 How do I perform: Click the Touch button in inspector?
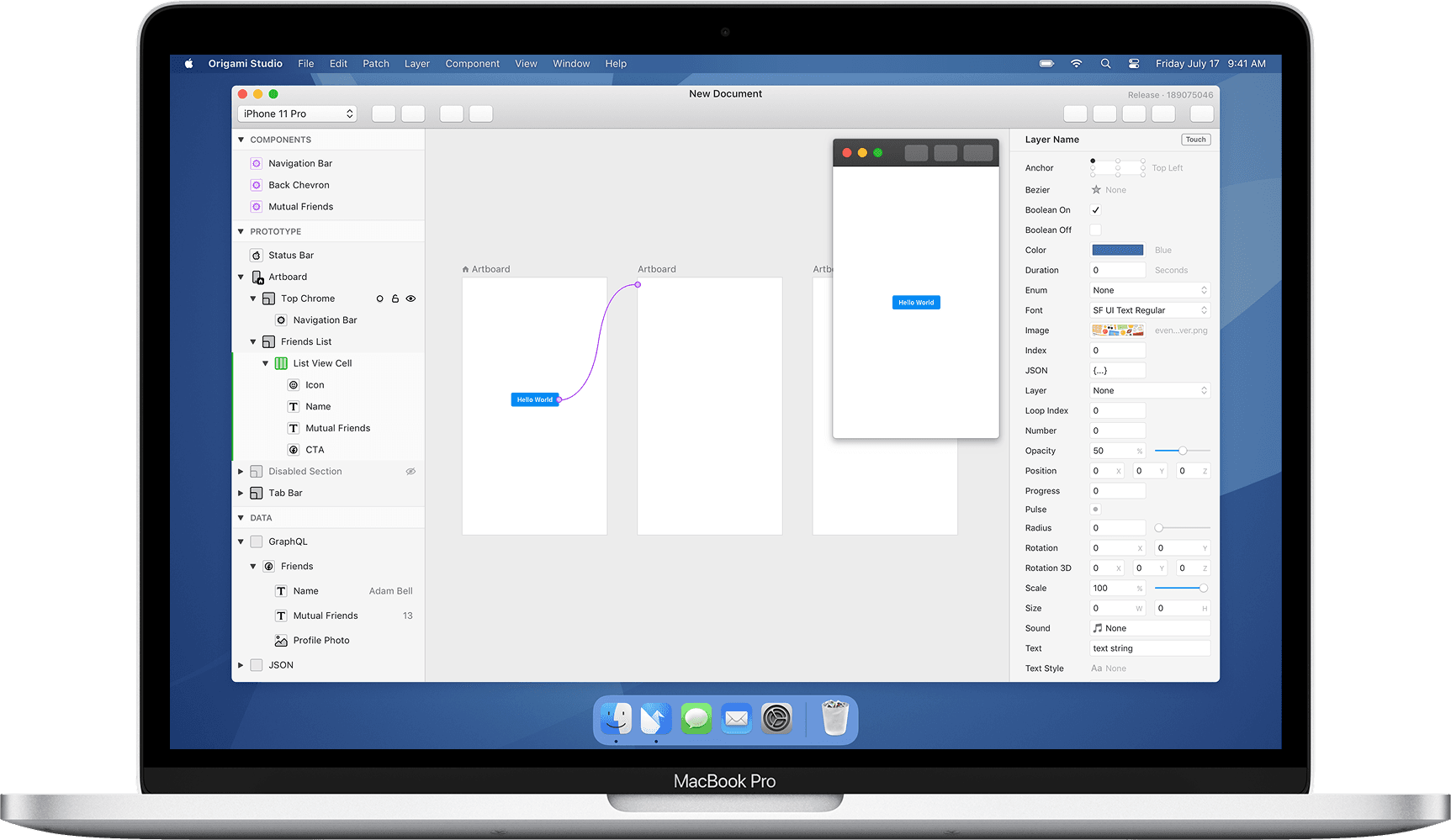pyautogui.click(x=1196, y=140)
